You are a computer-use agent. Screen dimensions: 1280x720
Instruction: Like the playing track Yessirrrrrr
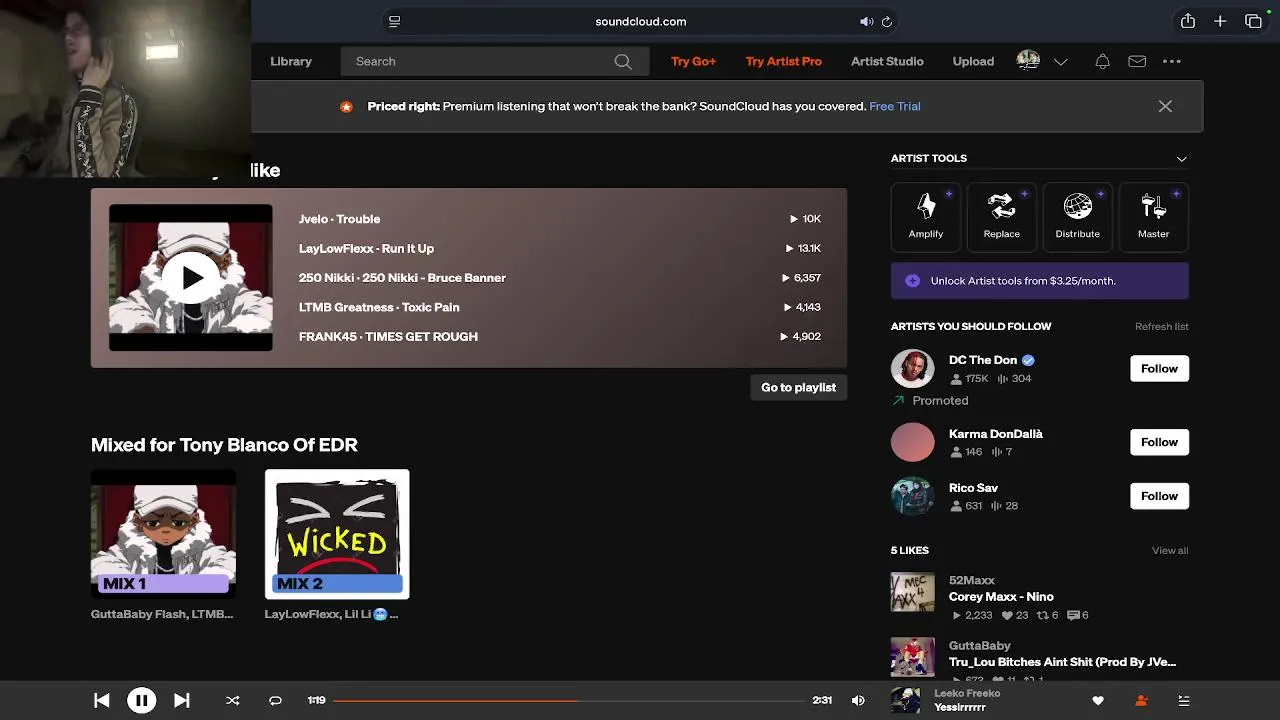tap(1098, 701)
